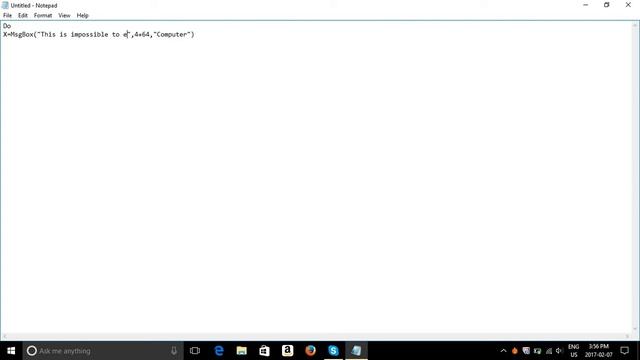Open Task View from the taskbar
The image size is (640, 360).
tap(195, 351)
